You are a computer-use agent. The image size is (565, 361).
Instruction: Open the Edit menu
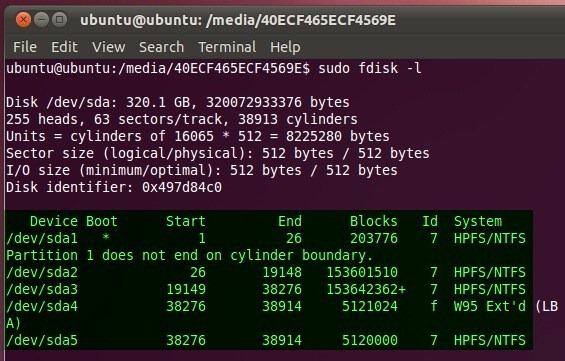pyautogui.click(x=64, y=47)
